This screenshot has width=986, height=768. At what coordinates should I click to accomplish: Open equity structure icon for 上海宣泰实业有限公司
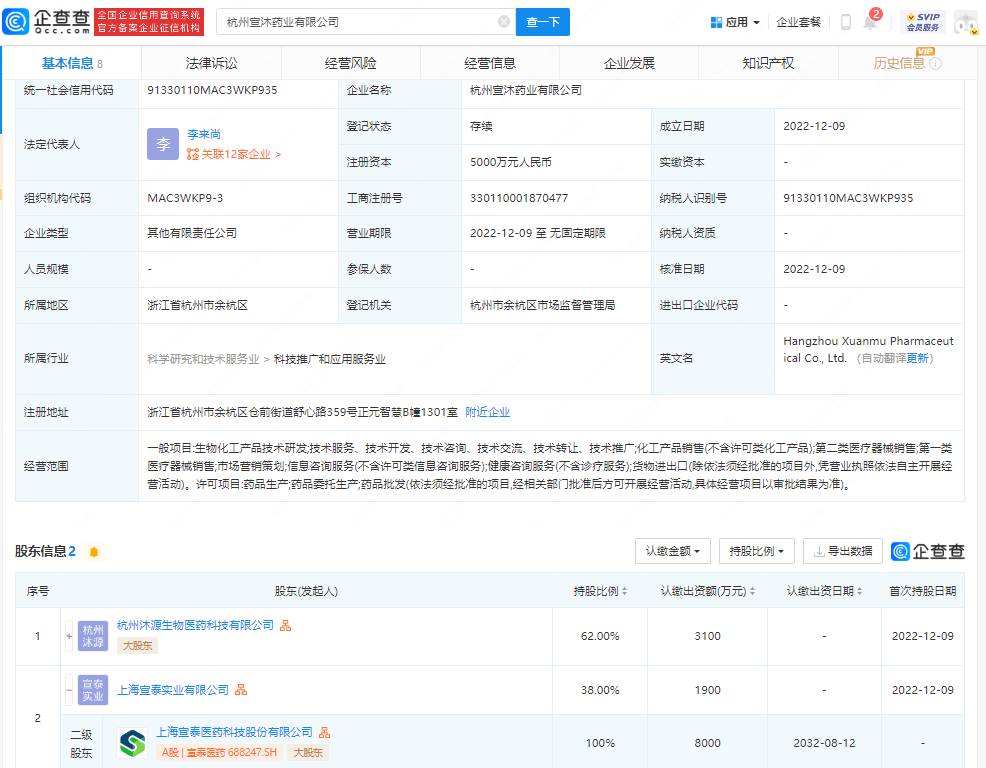pyautogui.click(x=241, y=690)
